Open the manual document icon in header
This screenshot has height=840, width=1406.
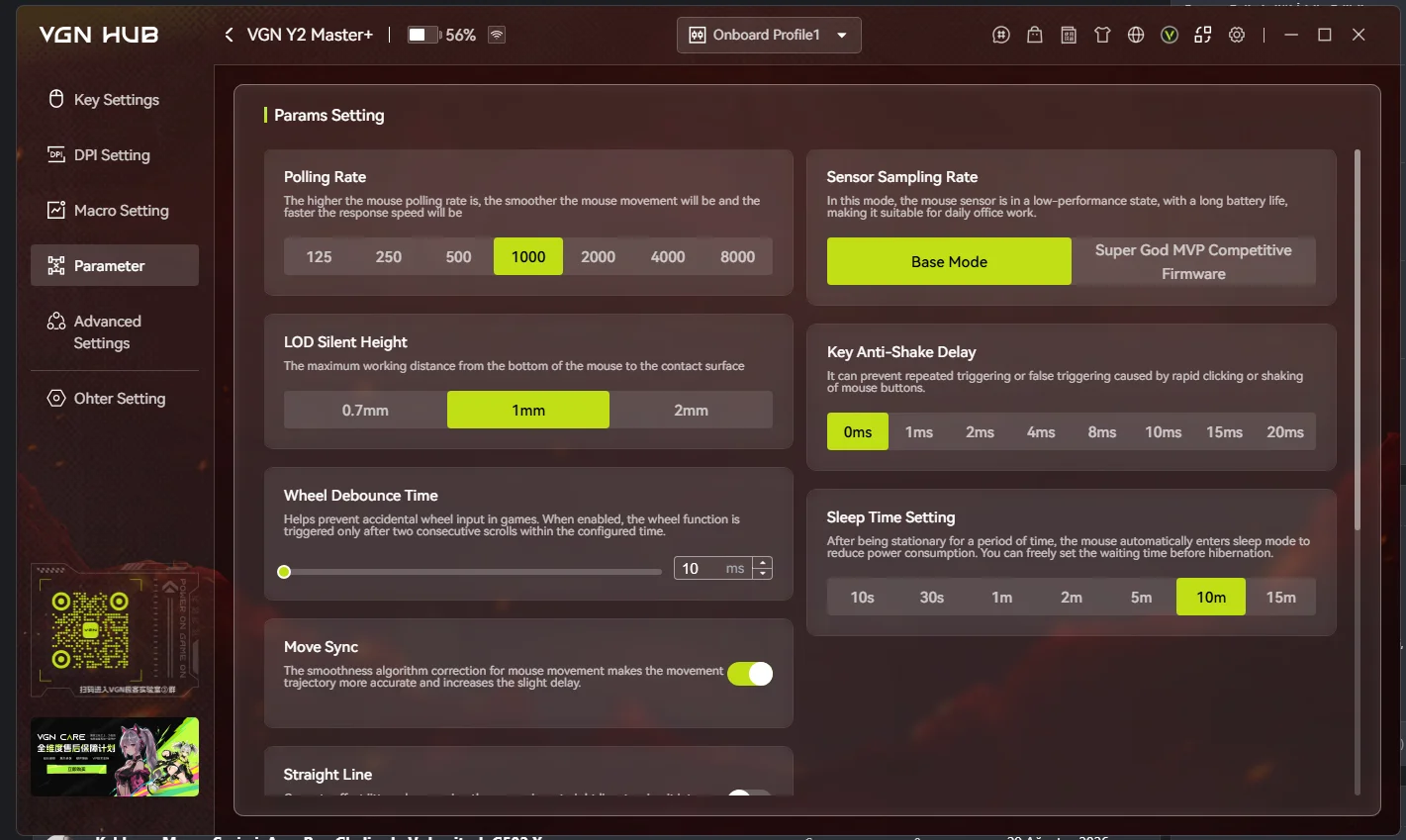click(1069, 35)
